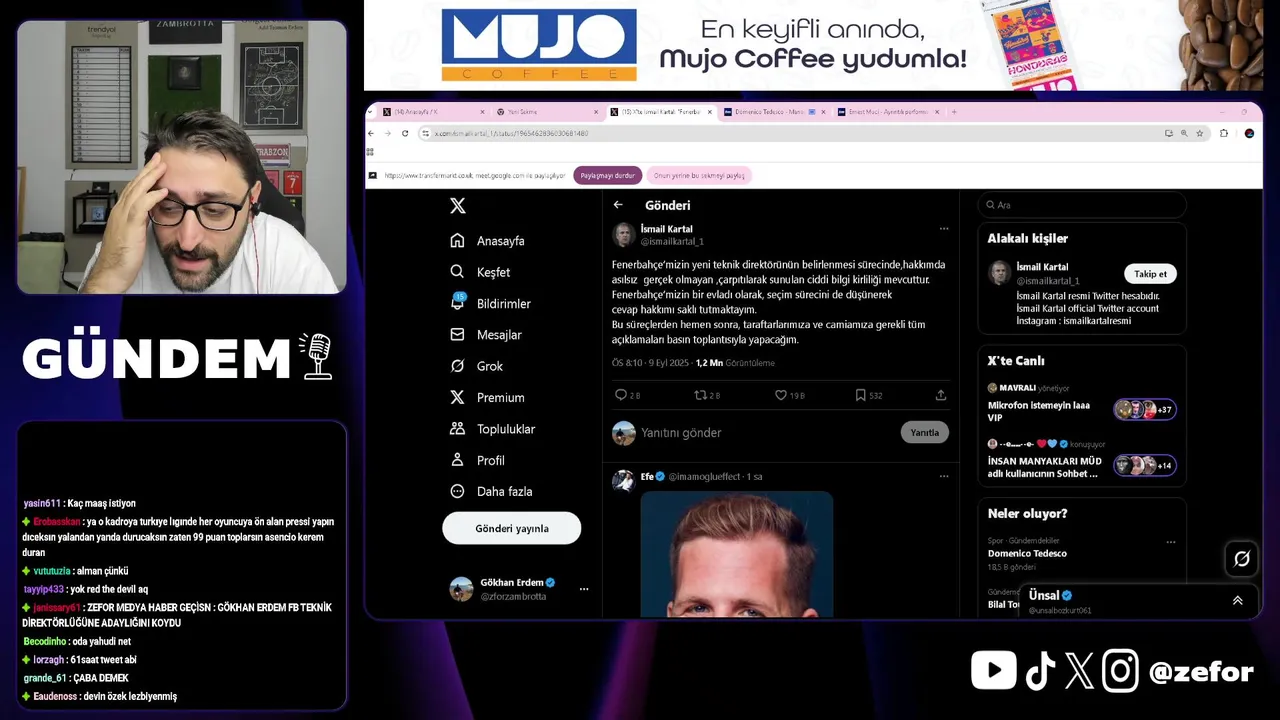1280x720 pixels.
Task: Click the Efe username on the reply
Action: (x=647, y=476)
